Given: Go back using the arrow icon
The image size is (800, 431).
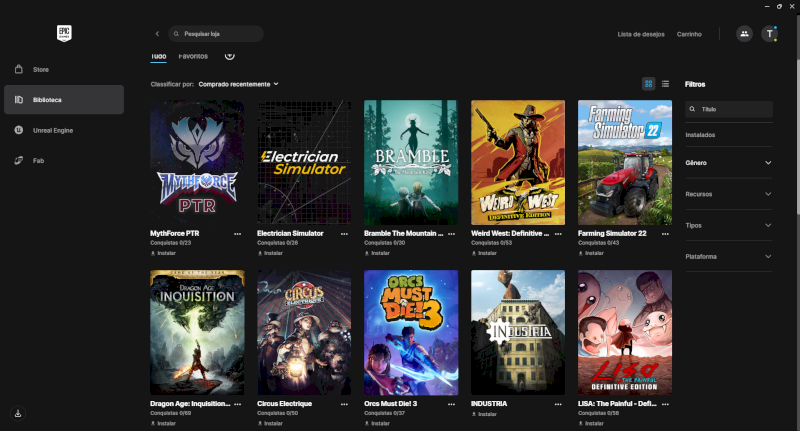Looking at the screenshot, I should (157, 34).
